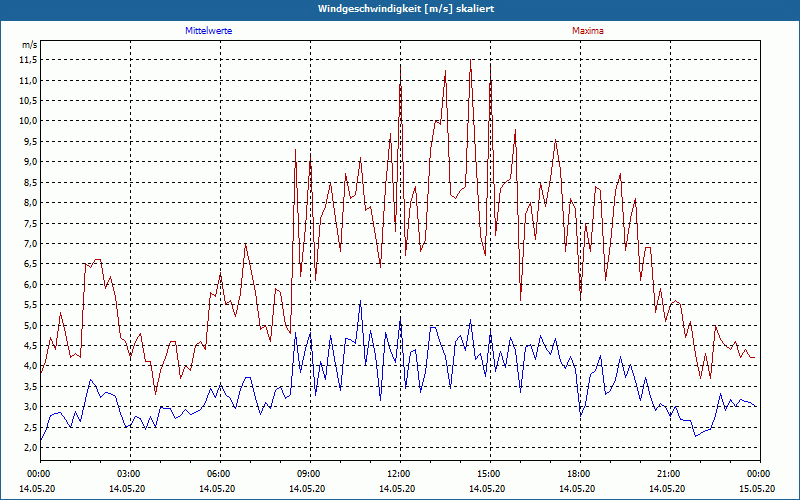
Task: Click the y-axis value 8,0
Action: click(x=31, y=203)
